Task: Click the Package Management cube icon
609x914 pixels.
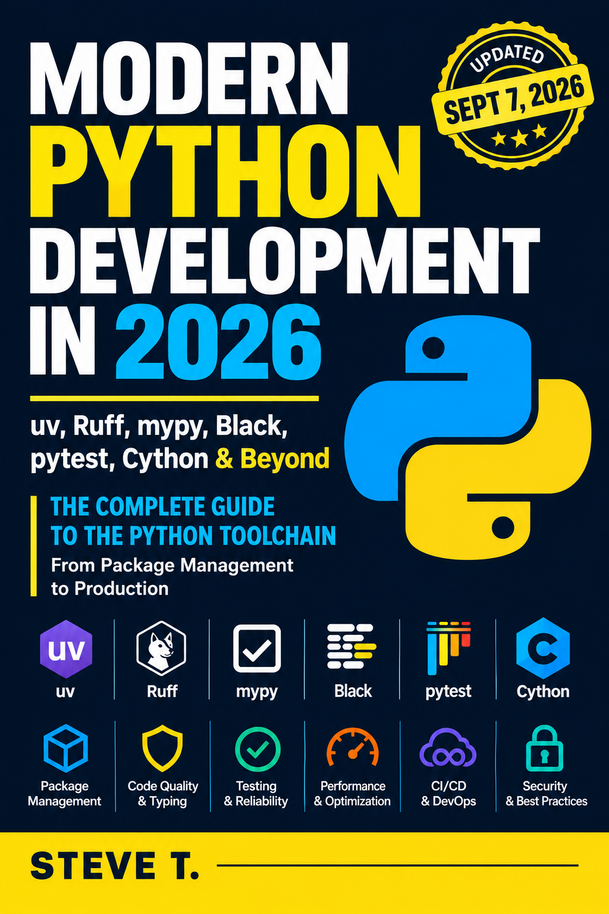Action: (66, 748)
